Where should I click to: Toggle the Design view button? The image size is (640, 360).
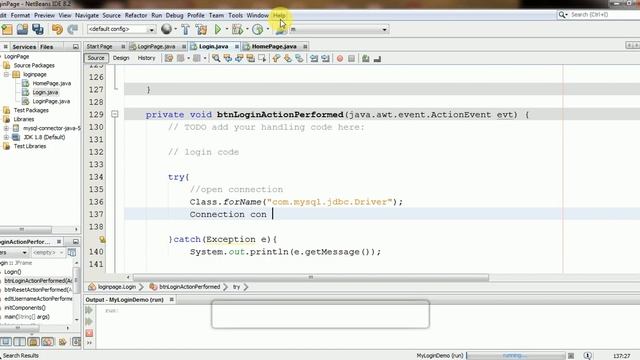pyautogui.click(x=121, y=58)
